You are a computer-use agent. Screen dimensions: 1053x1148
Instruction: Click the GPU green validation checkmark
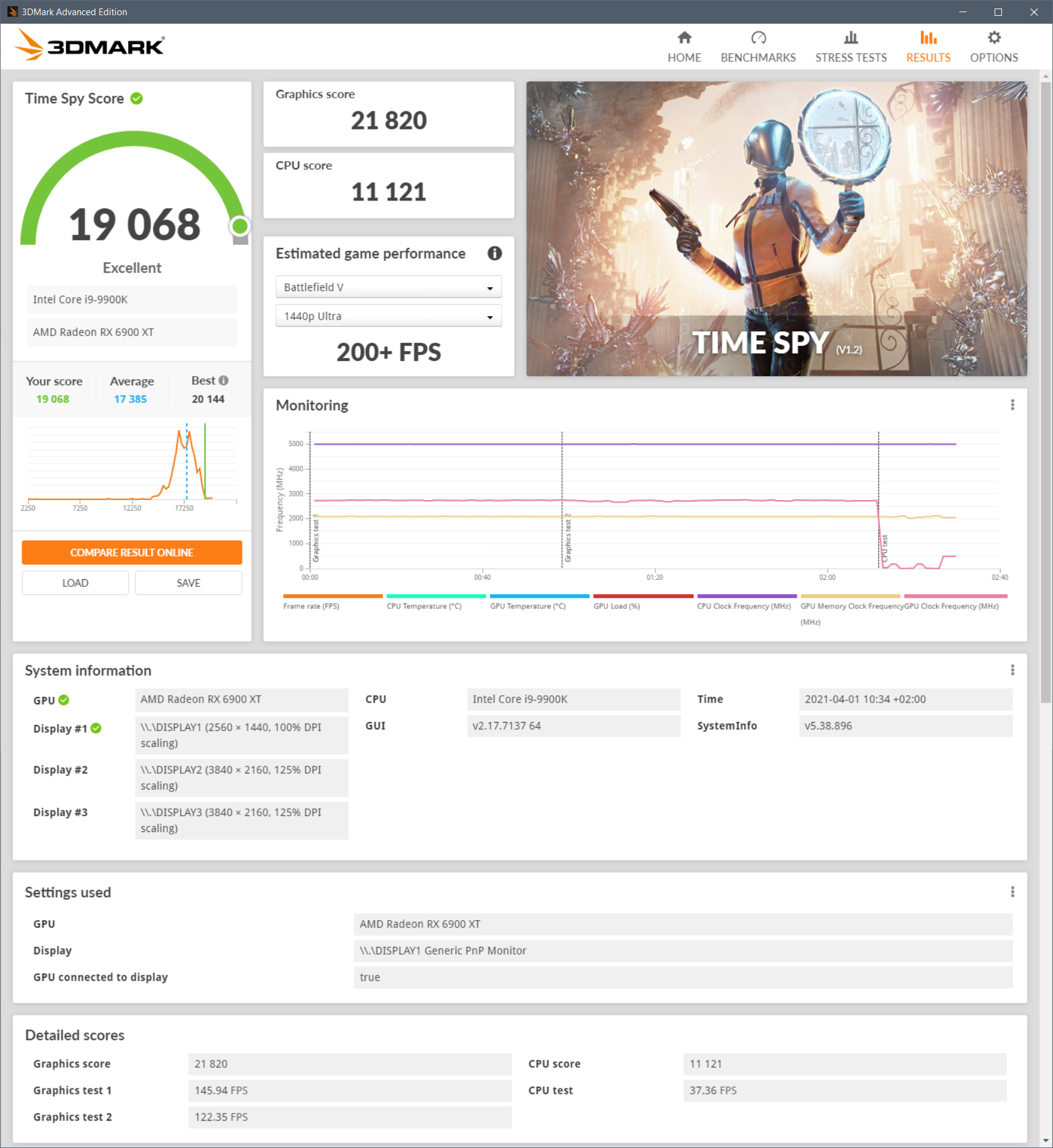tap(64, 700)
